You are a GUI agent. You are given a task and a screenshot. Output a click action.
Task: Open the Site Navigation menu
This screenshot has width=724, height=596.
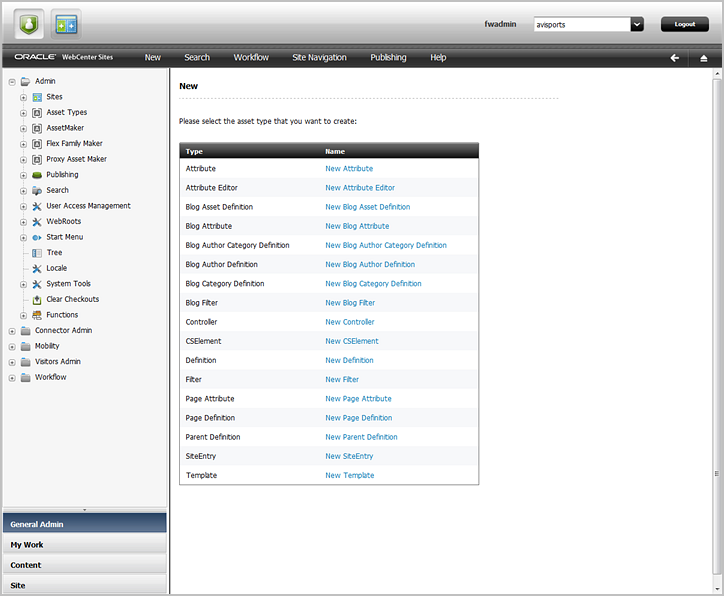tap(320, 58)
